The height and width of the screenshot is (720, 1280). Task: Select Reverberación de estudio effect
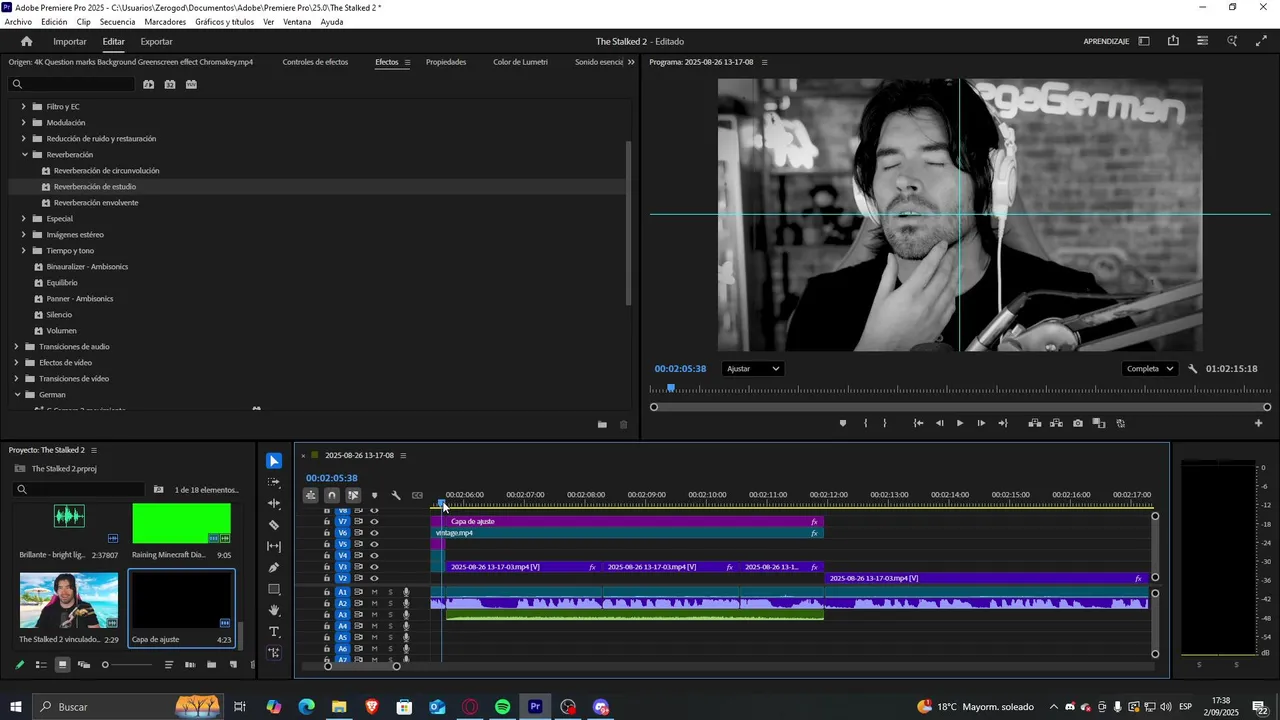click(95, 187)
